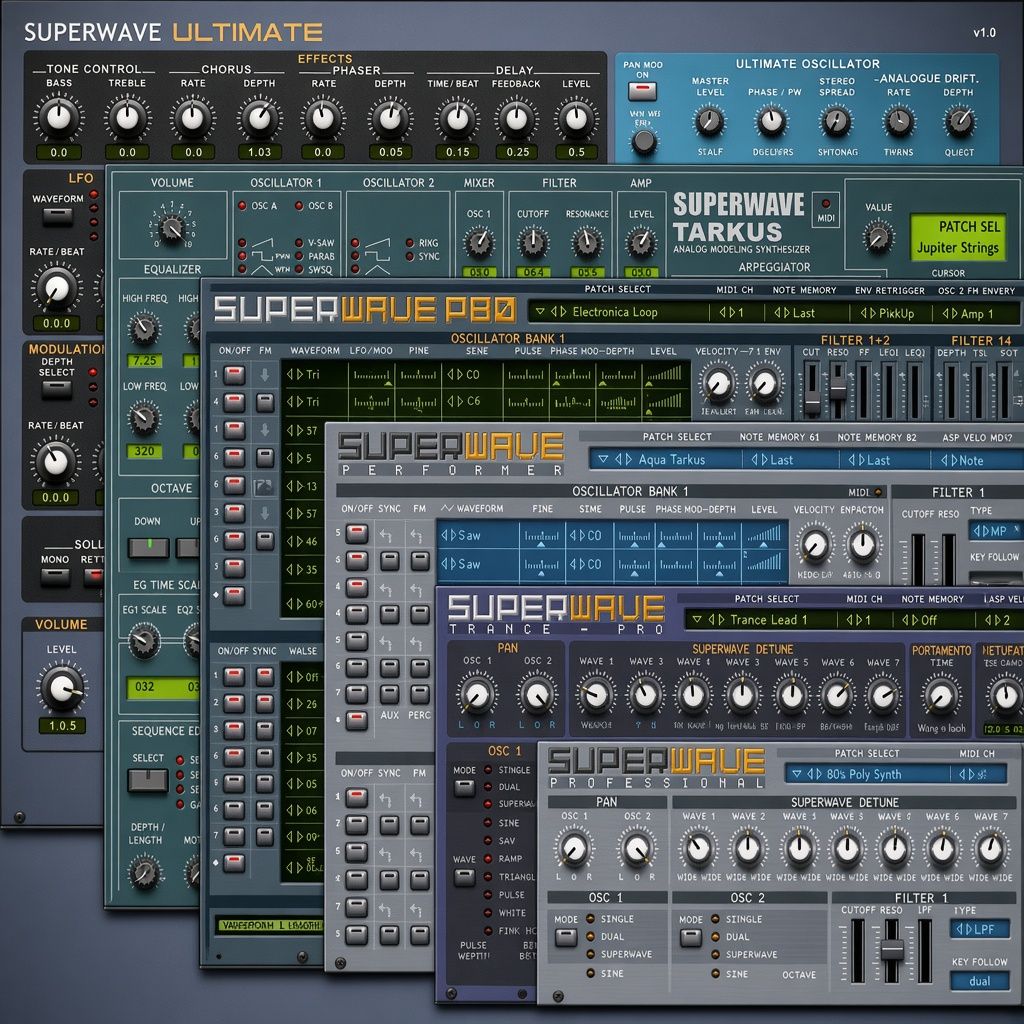
Task: Open the Performer Filter Type dropdown
Action: coord(994,531)
